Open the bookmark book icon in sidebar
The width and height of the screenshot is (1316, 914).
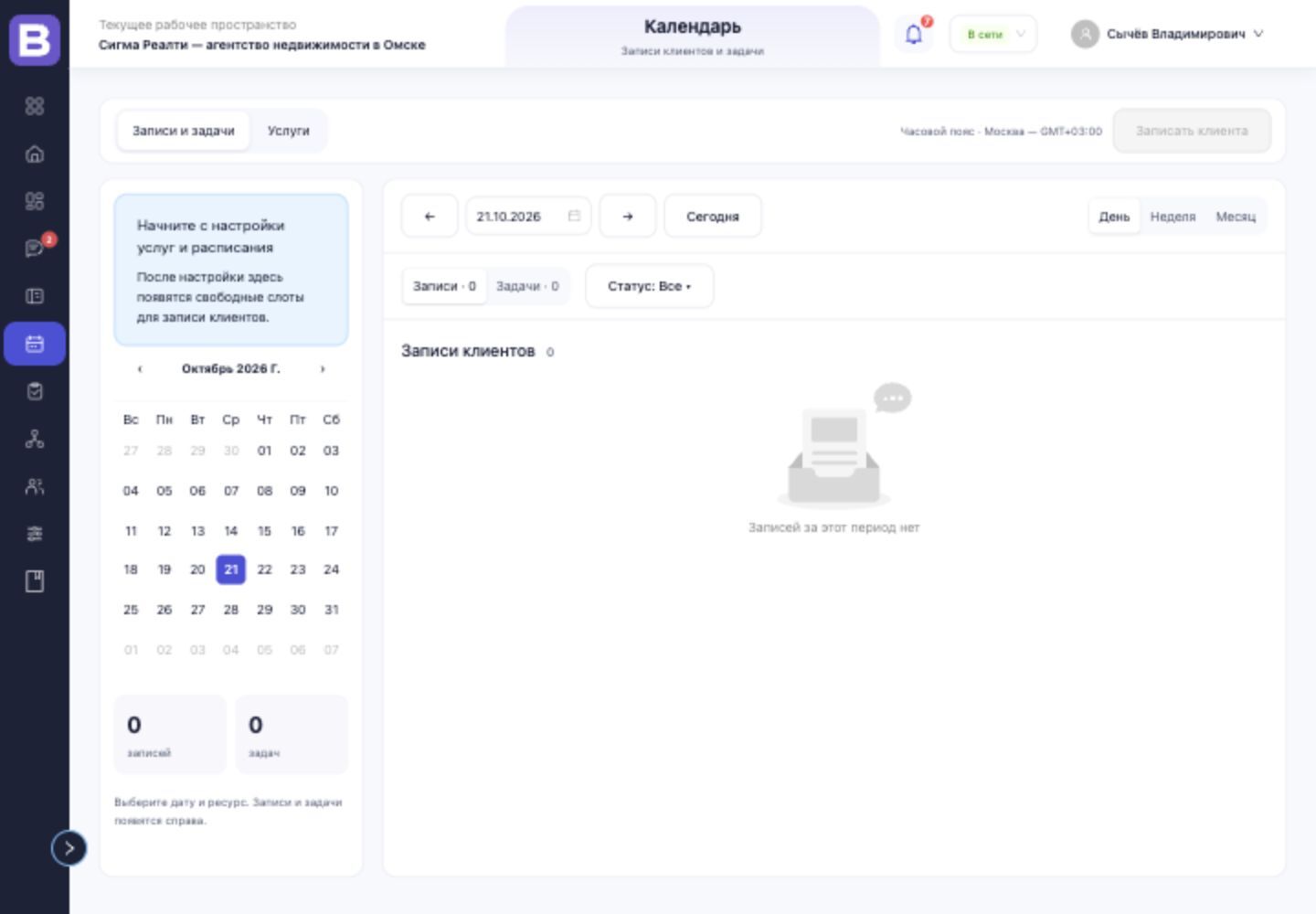[35, 581]
